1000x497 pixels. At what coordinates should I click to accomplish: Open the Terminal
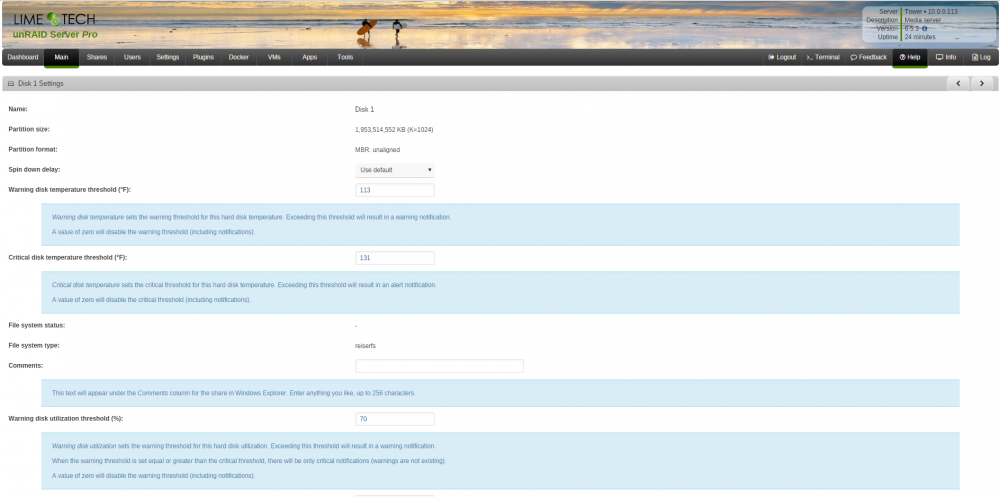click(823, 57)
